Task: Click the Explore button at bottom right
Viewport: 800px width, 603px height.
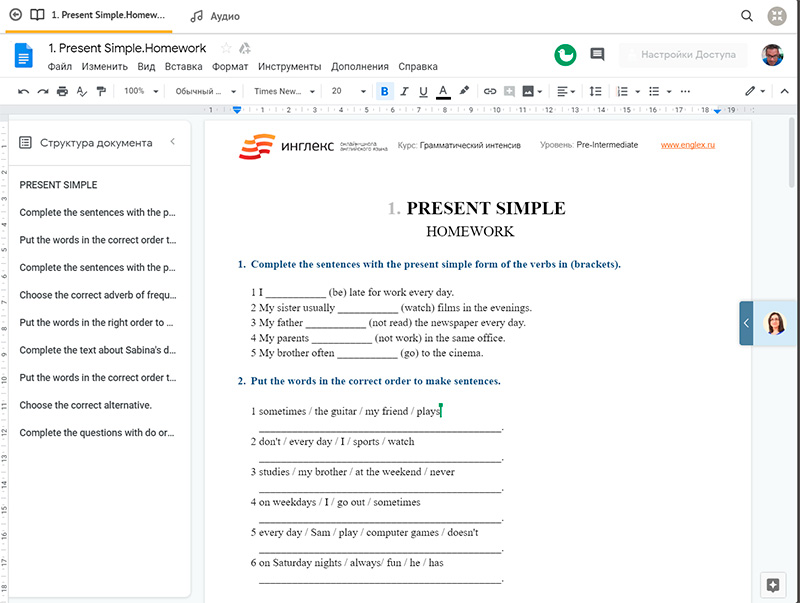Action: coord(771,585)
